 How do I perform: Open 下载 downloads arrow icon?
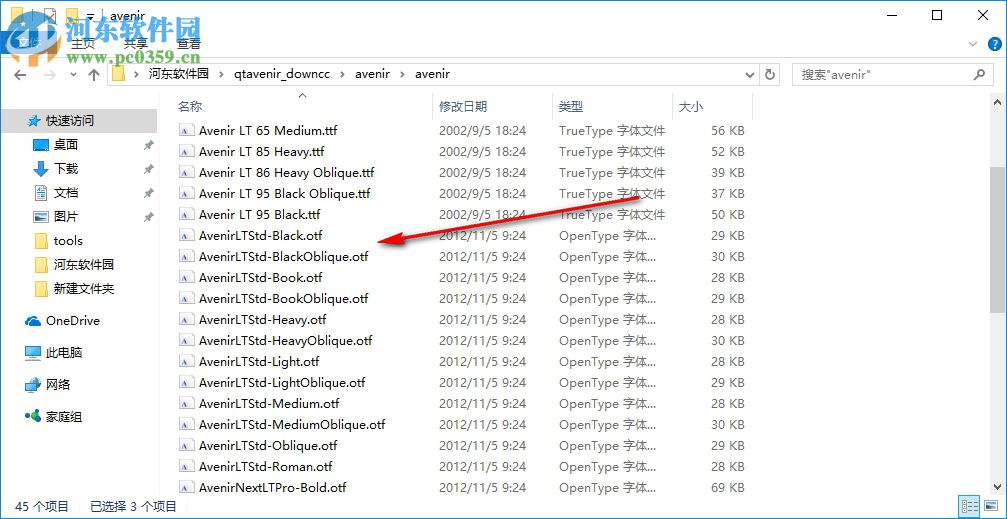[40, 169]
